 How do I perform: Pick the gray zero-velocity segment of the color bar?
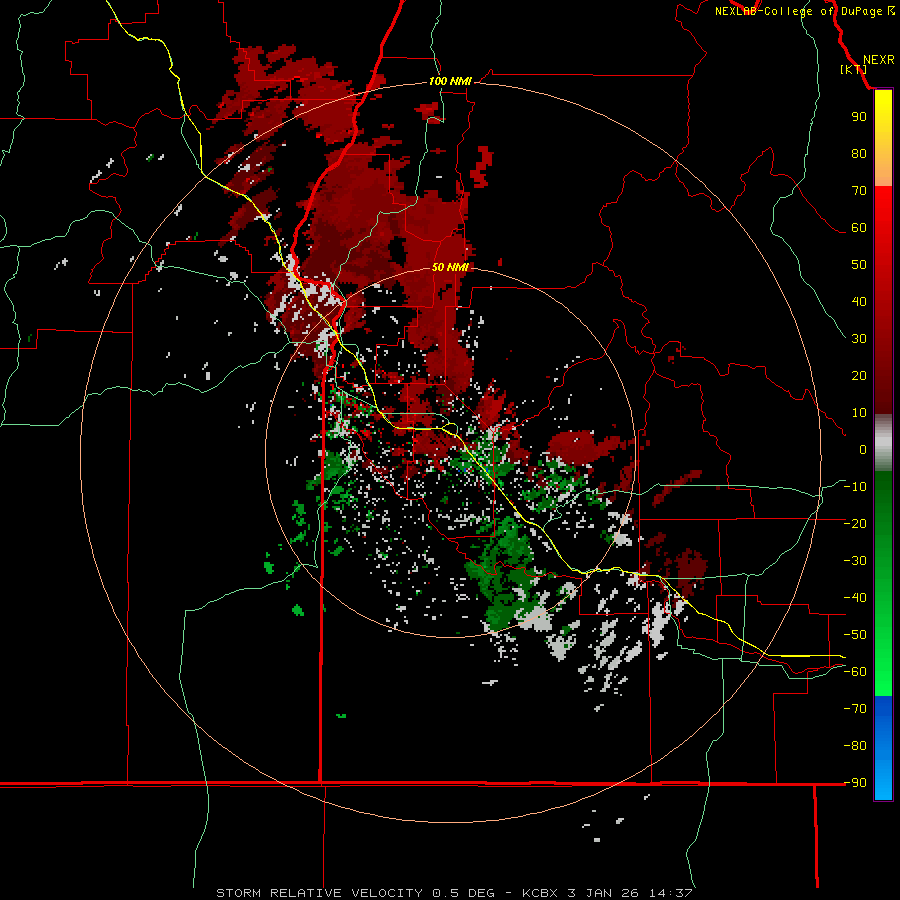(883, 443)
